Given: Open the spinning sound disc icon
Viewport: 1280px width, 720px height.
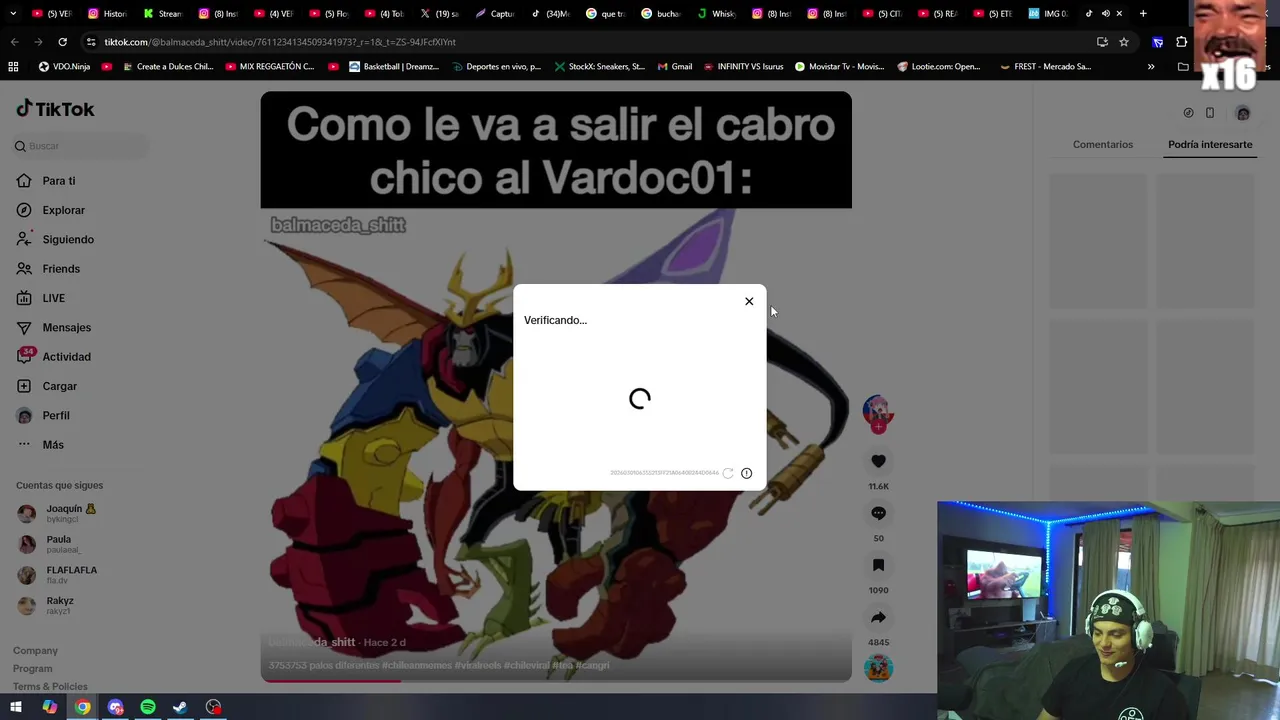Looking at the screenshot, I should click(x=878, y=668).
